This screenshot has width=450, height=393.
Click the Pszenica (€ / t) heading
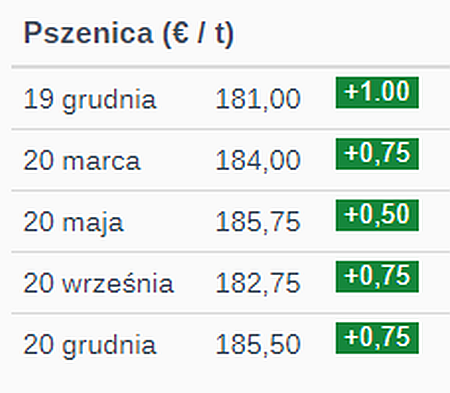(x=129, y=33)
